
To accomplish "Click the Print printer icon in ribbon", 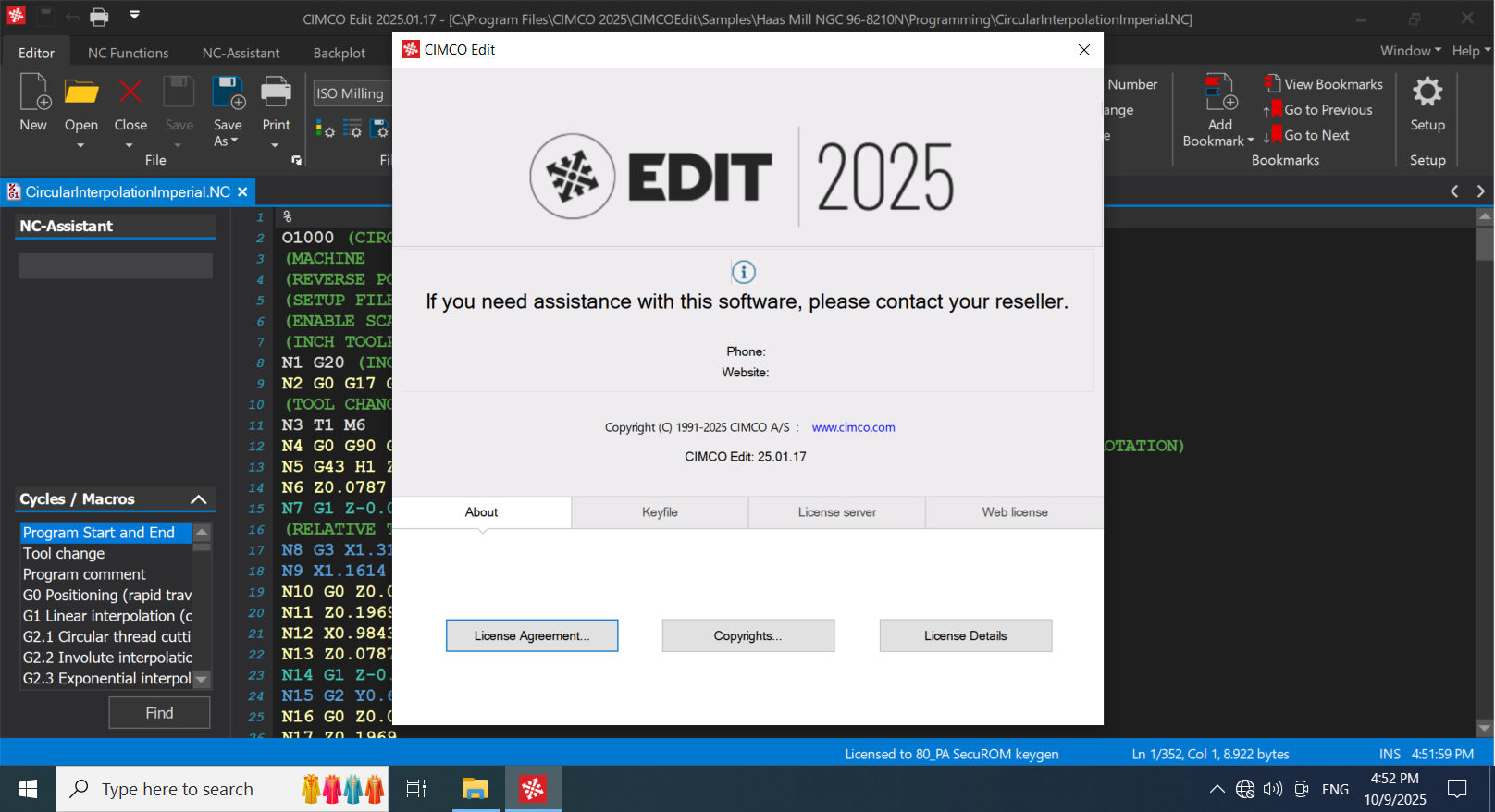I will coord(276,92).
